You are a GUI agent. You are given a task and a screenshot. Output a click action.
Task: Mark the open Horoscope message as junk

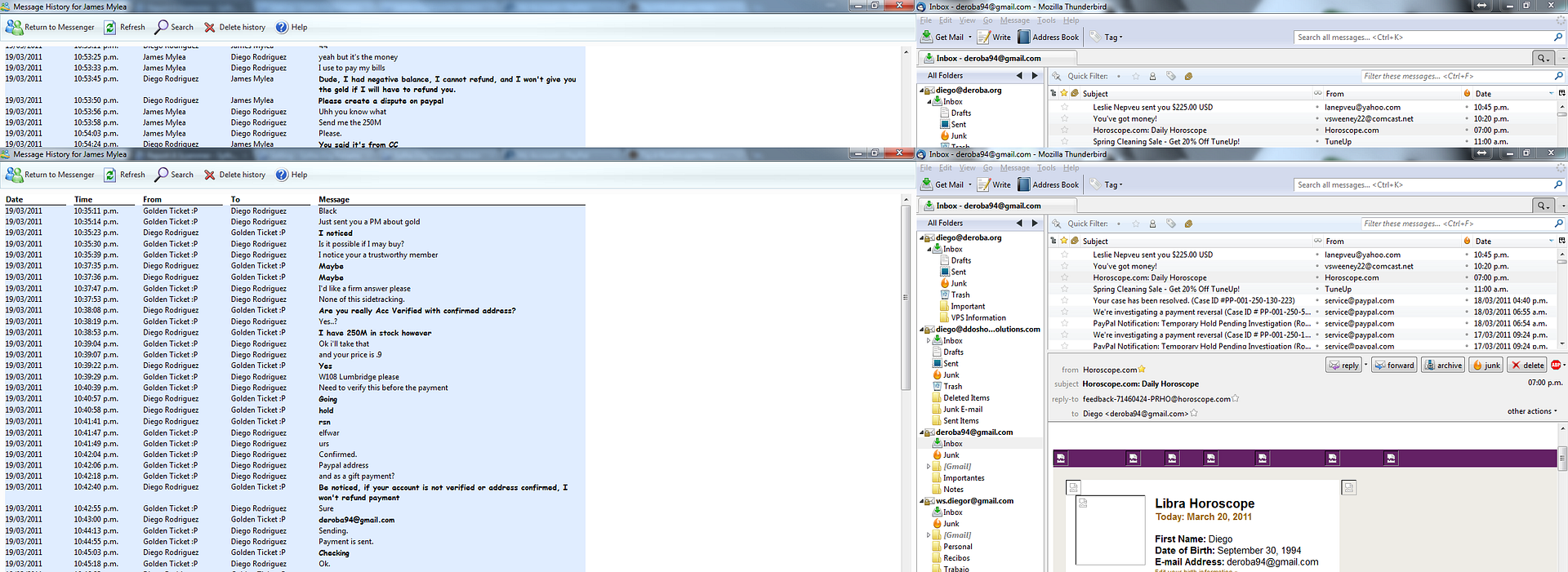tap(1486, 365)
